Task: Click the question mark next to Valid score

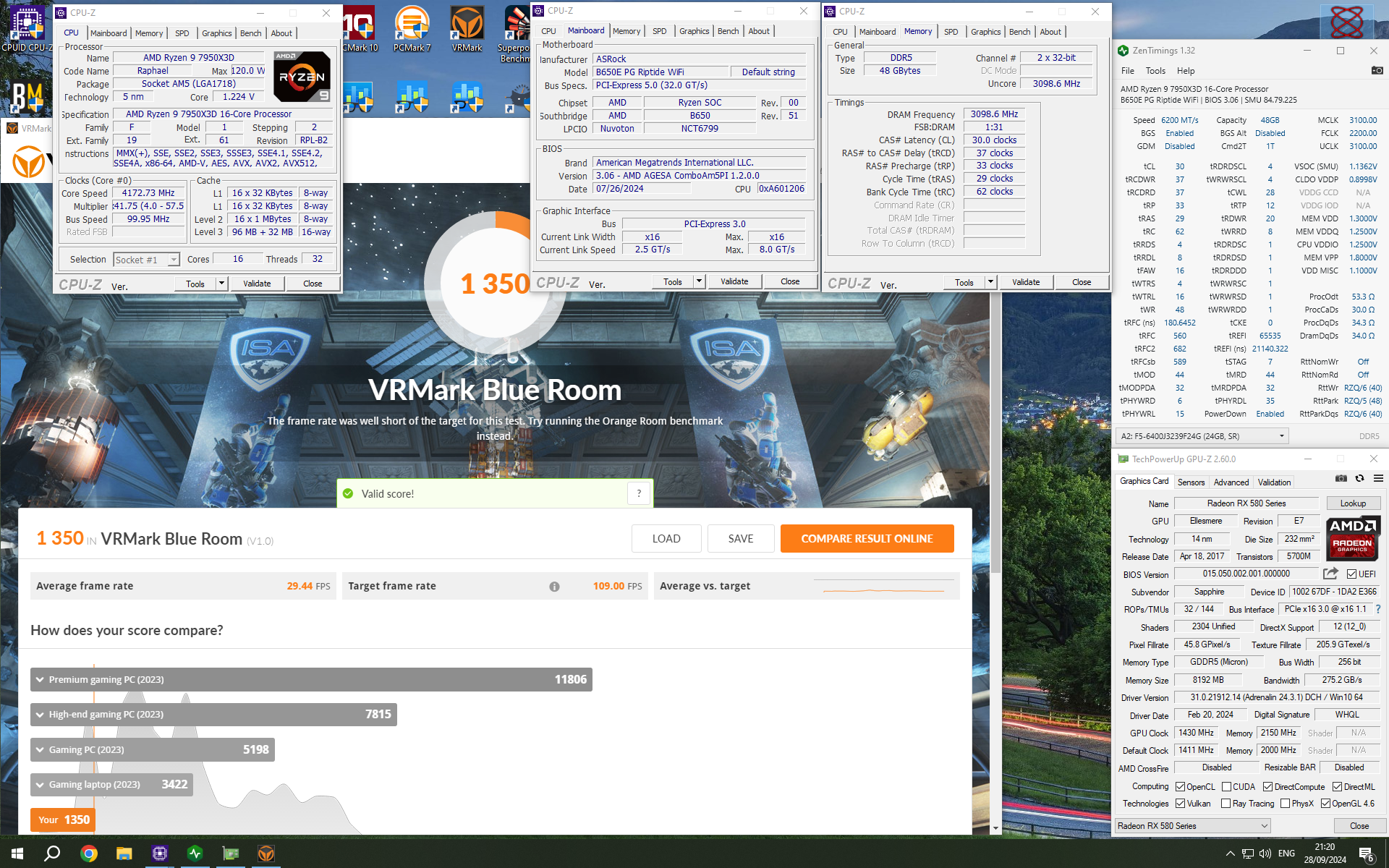Action: [x=639, y=493]
